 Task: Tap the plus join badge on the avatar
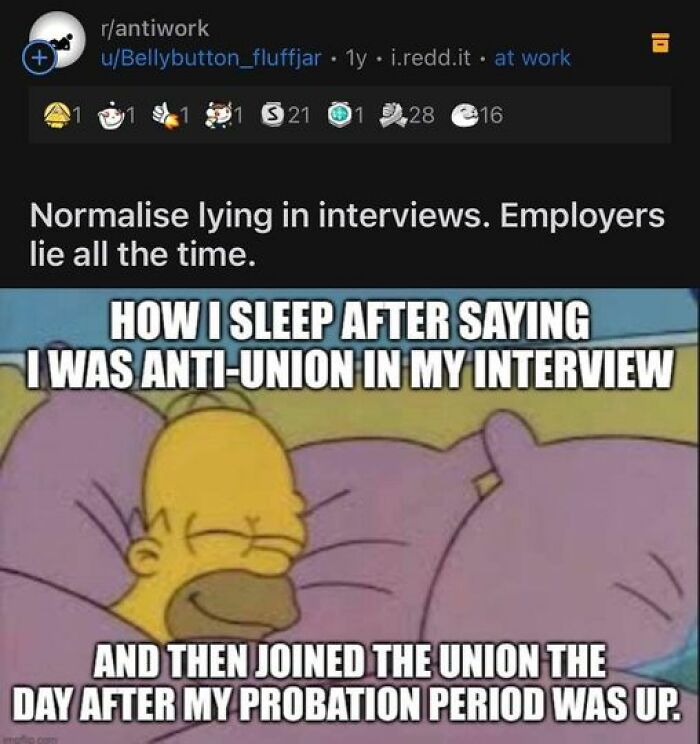coord(39,58)
